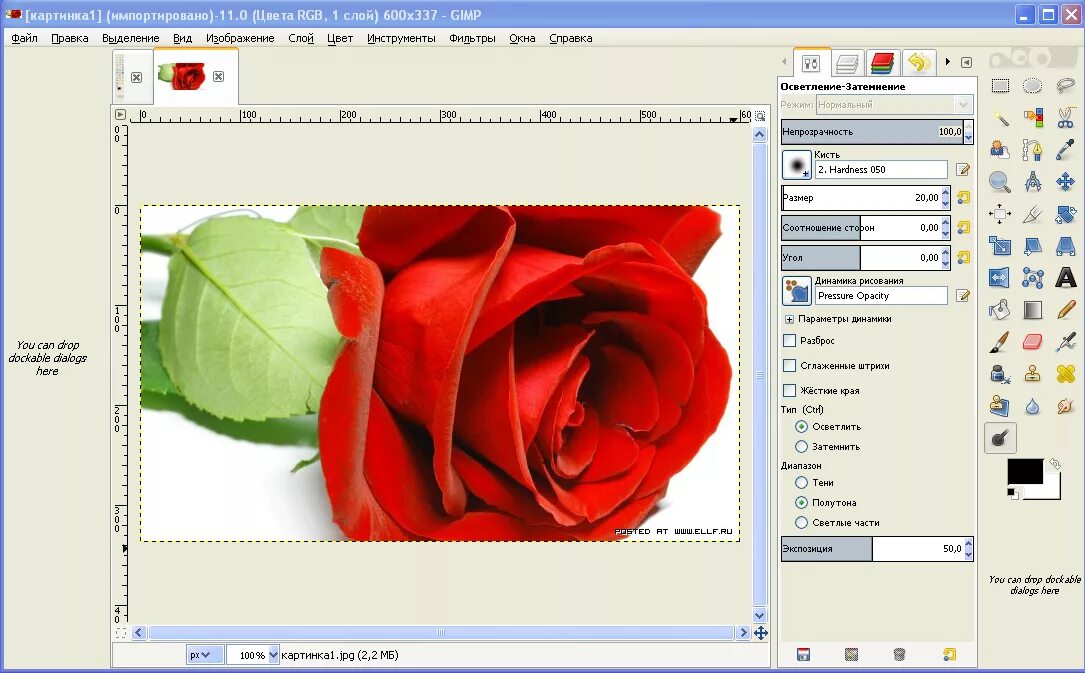Select the Cage Transform tool
This screenshot has height=673, width=1085.
[1032, 278]
